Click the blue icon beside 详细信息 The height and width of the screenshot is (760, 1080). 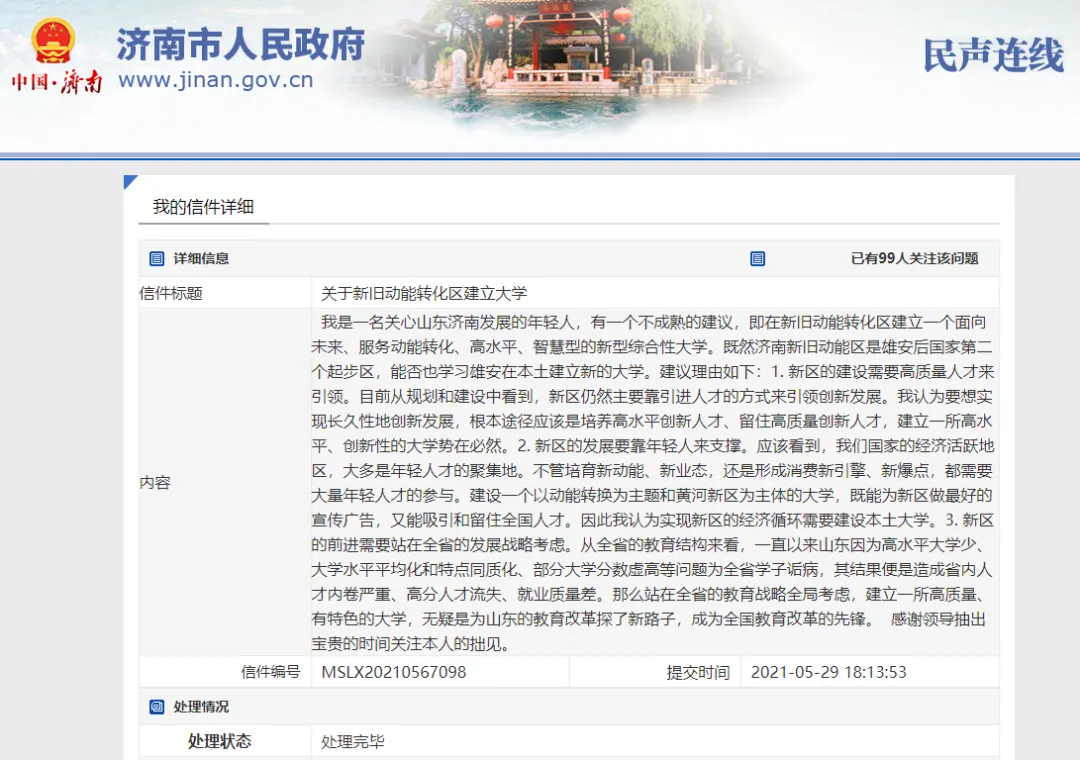(x=156, y=258)
